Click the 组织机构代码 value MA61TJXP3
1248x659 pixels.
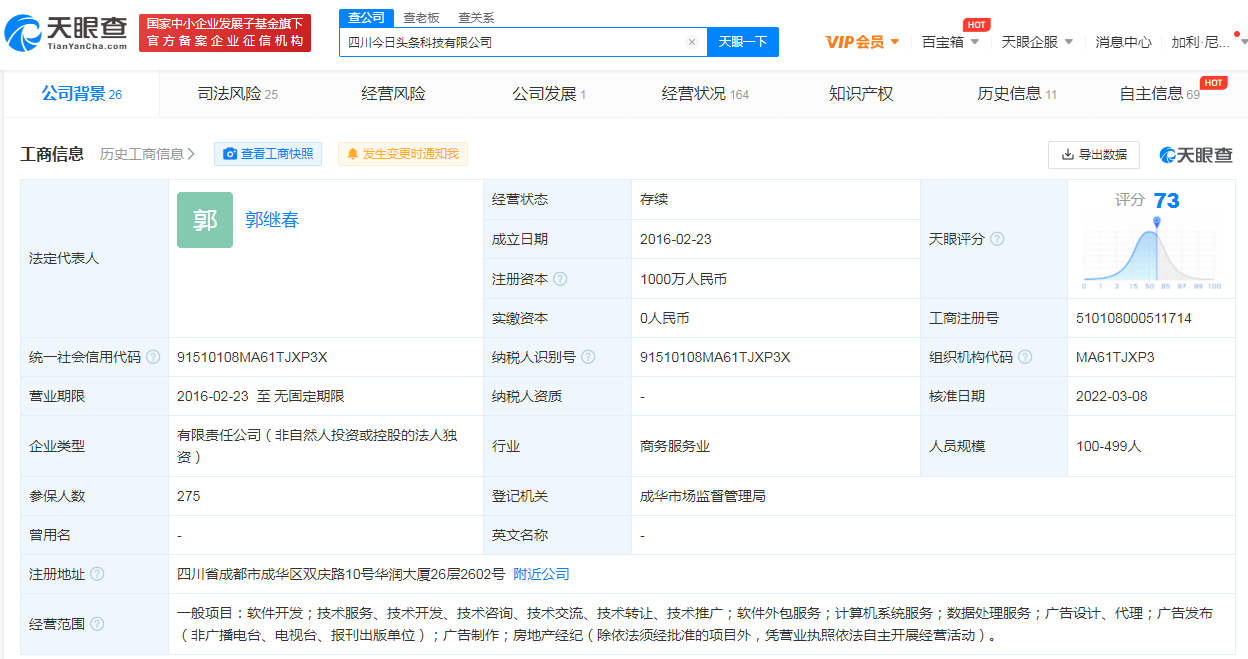[1115, 357]
